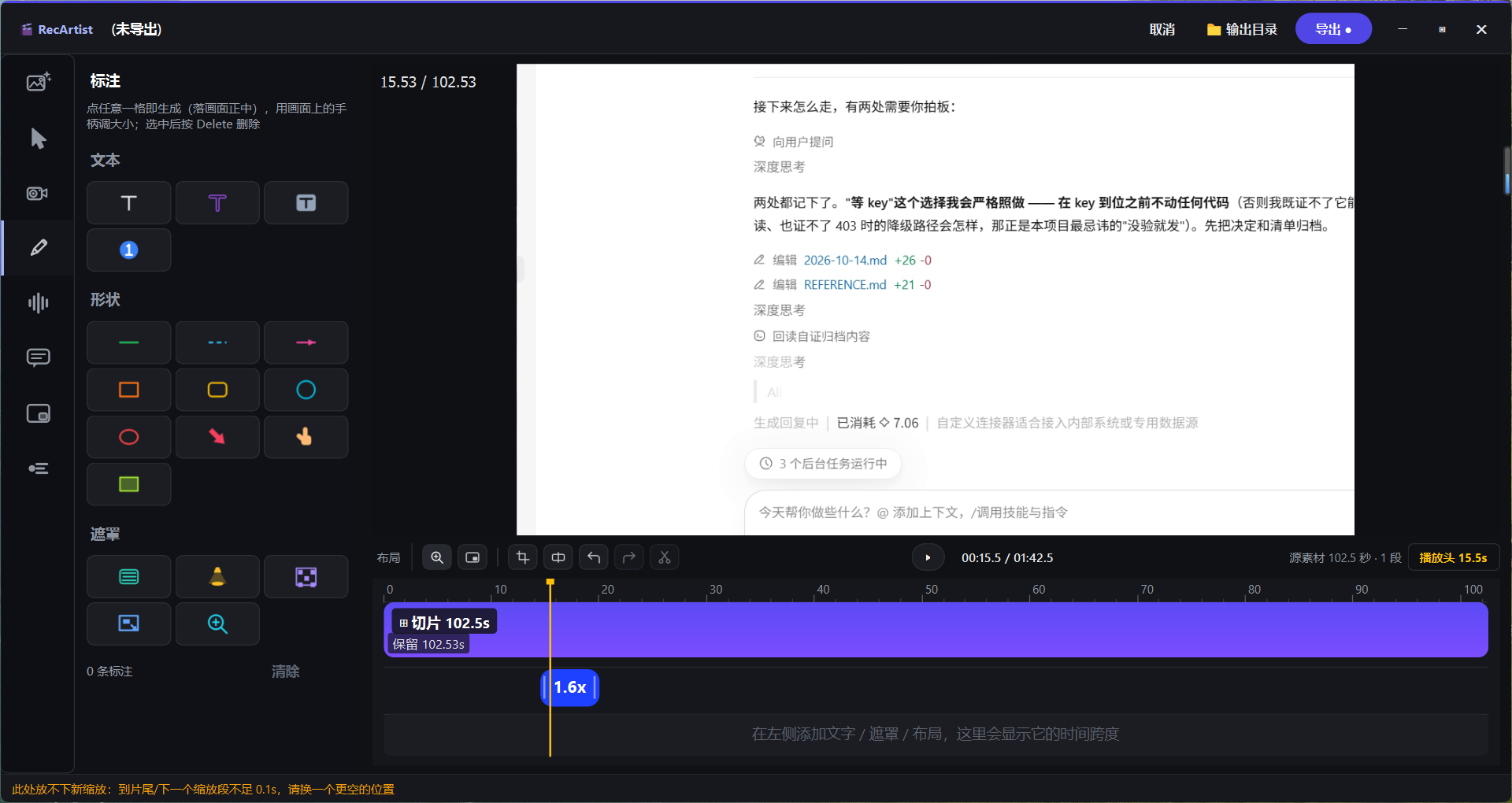1512x803 pixels.
Task: Click the crop tool in timeline toolbar
Action: pos(522,557)
